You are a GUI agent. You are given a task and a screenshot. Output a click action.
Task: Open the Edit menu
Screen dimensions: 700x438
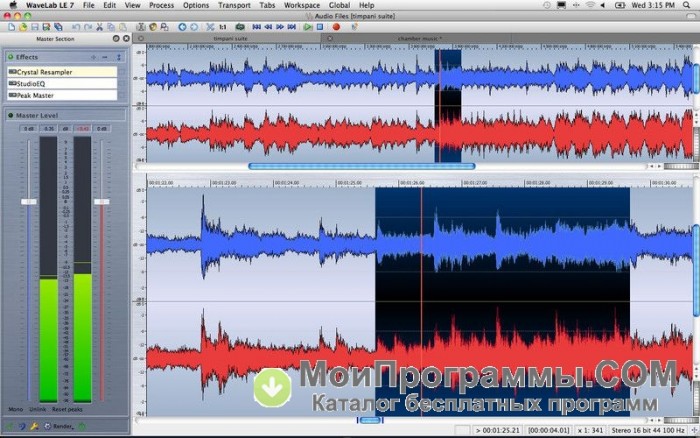click(109, 5)
